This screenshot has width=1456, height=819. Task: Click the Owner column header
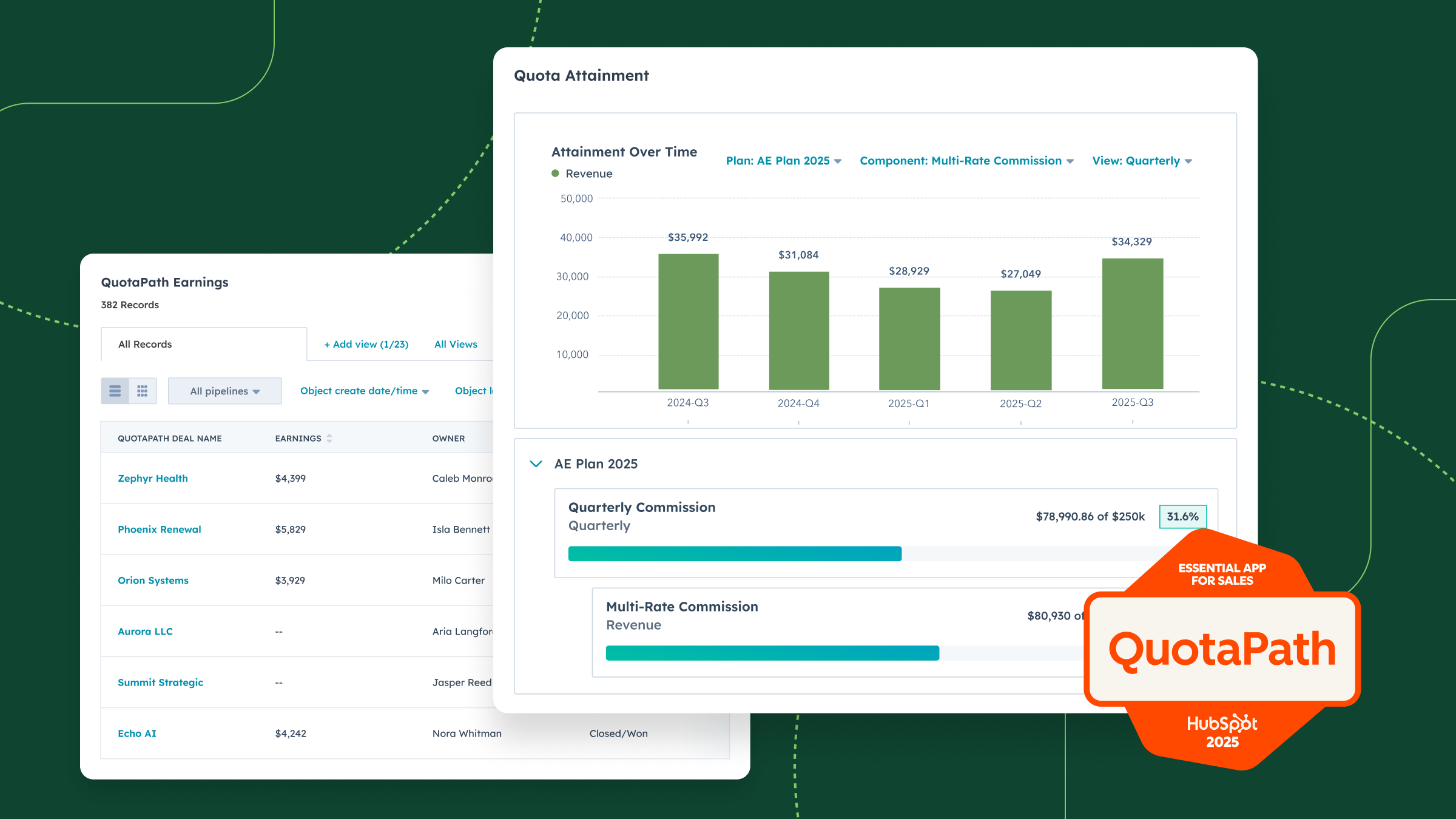448,438
